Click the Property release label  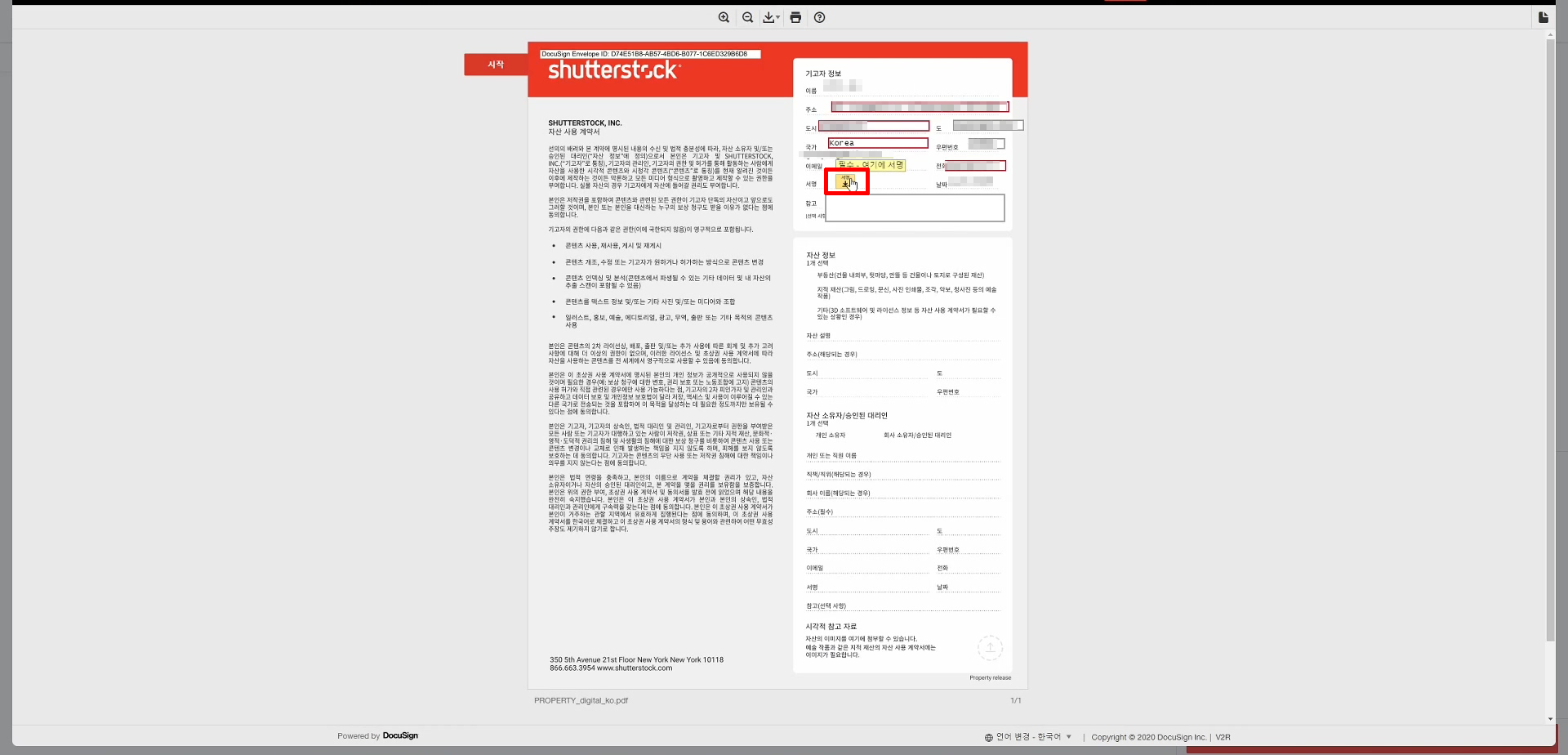(990, 677)
